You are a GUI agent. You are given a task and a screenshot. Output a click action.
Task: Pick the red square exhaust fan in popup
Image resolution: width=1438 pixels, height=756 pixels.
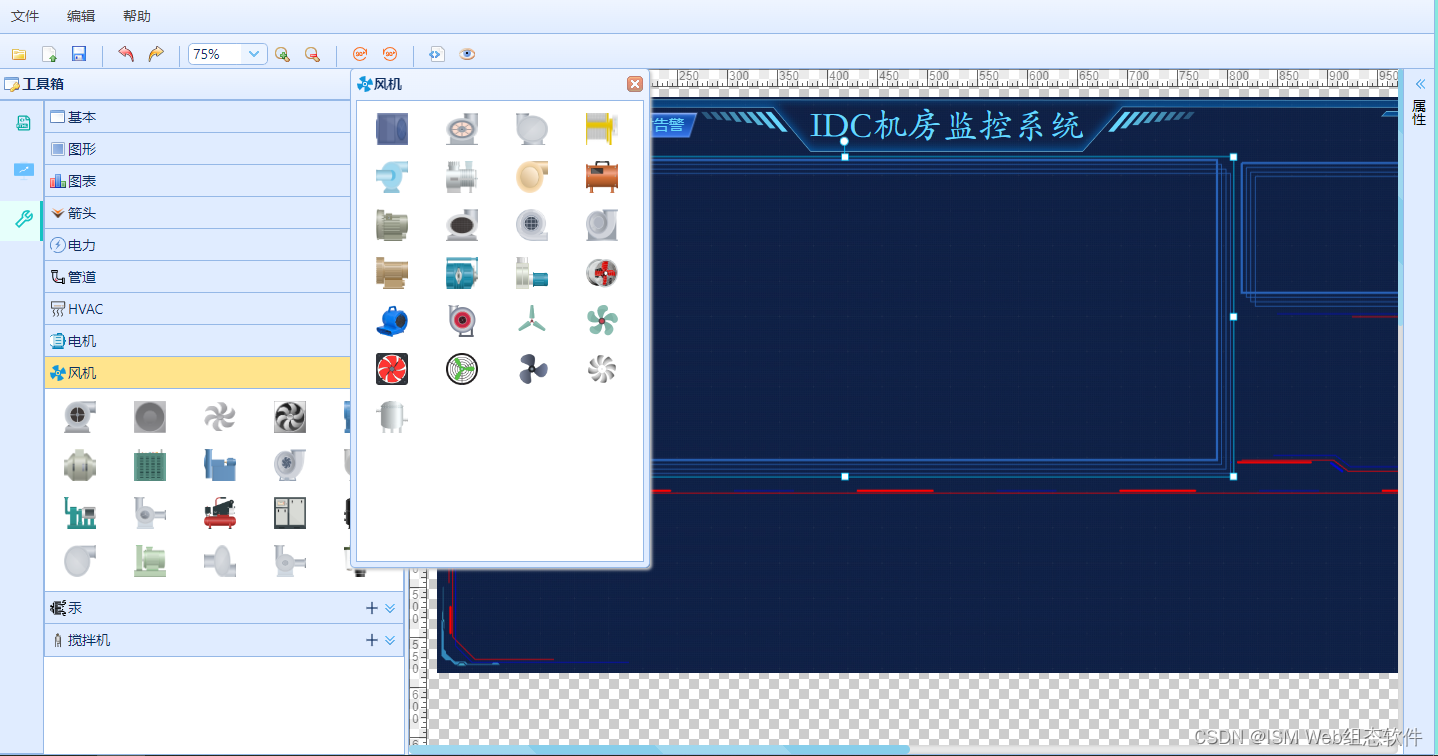(392, 369)
